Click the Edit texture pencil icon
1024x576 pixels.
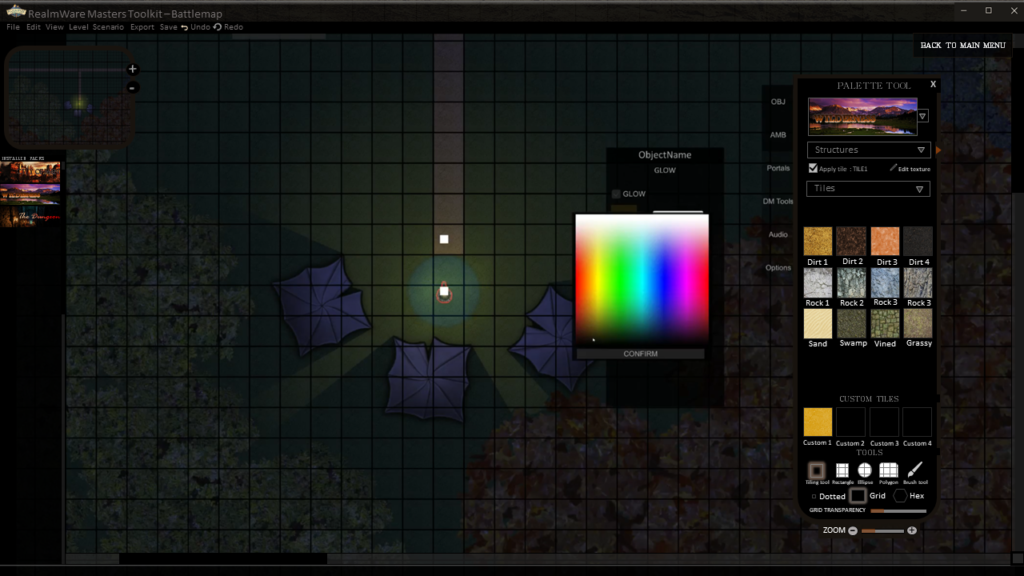coord(893,169)
